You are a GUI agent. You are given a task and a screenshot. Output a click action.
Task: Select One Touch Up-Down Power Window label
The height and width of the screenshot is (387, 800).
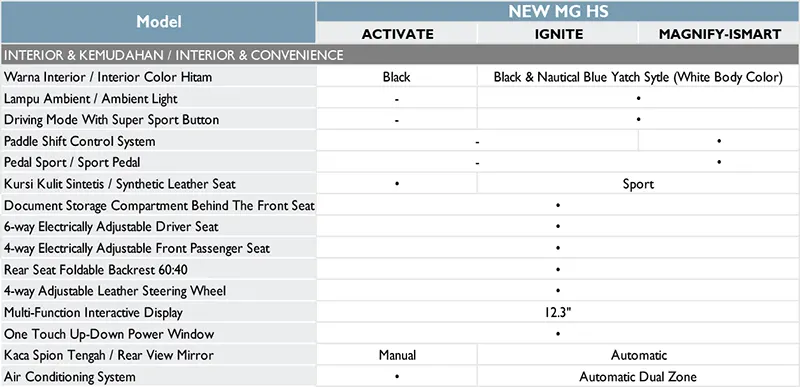coord(109,334)
